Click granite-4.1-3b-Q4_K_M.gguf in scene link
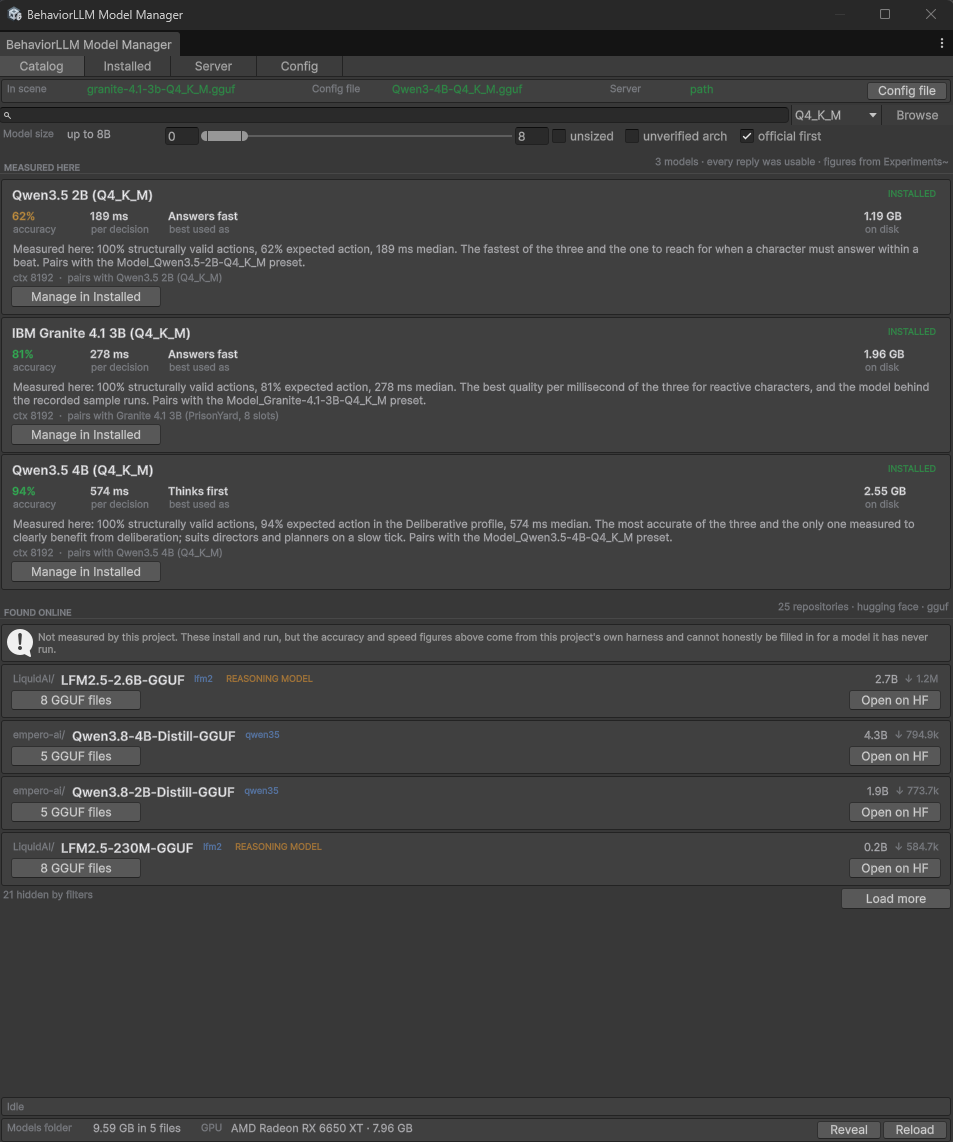The width and height of the screenshot is (953, 1142). tap(161, 89)
